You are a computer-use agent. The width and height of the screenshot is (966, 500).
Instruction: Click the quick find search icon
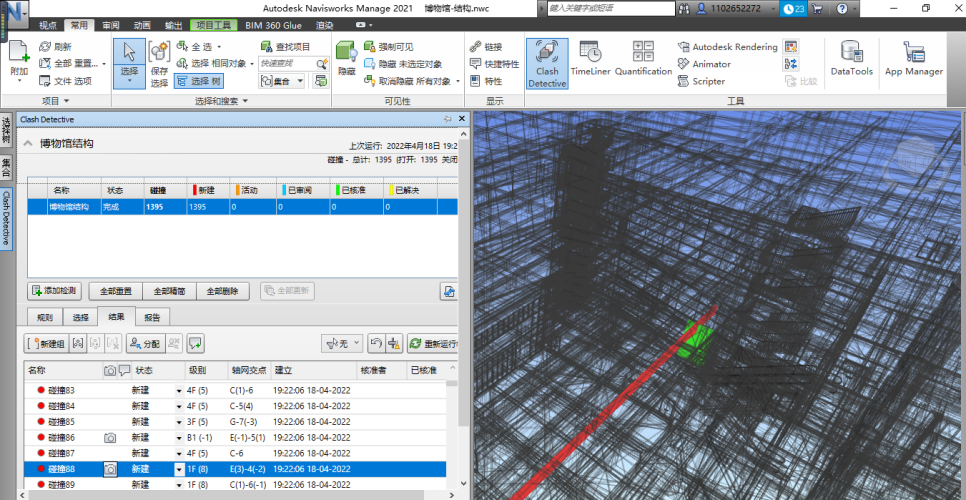click(x=322, y=64)
